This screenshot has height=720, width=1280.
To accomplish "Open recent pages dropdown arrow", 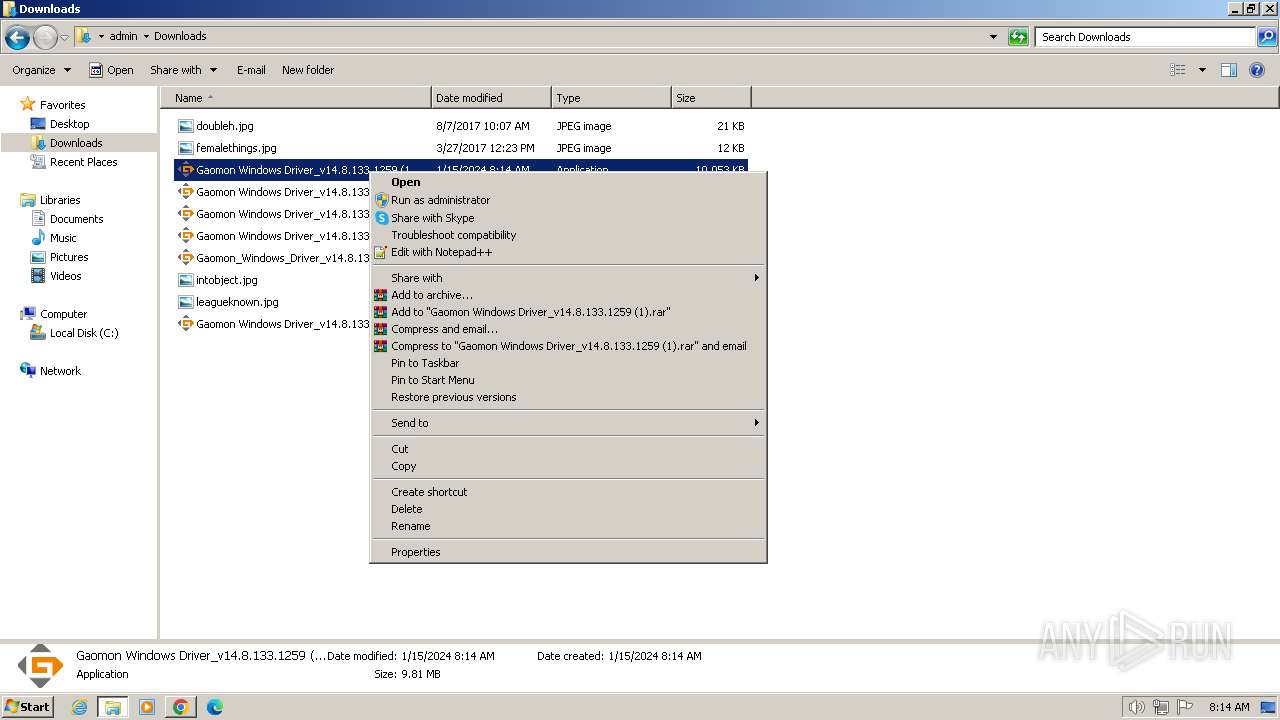I will click(x=64, y=38).
